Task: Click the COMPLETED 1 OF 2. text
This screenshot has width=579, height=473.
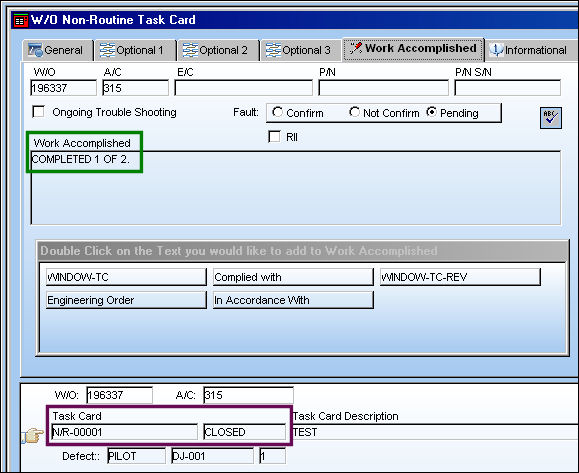Action: (x=80, y=159)
